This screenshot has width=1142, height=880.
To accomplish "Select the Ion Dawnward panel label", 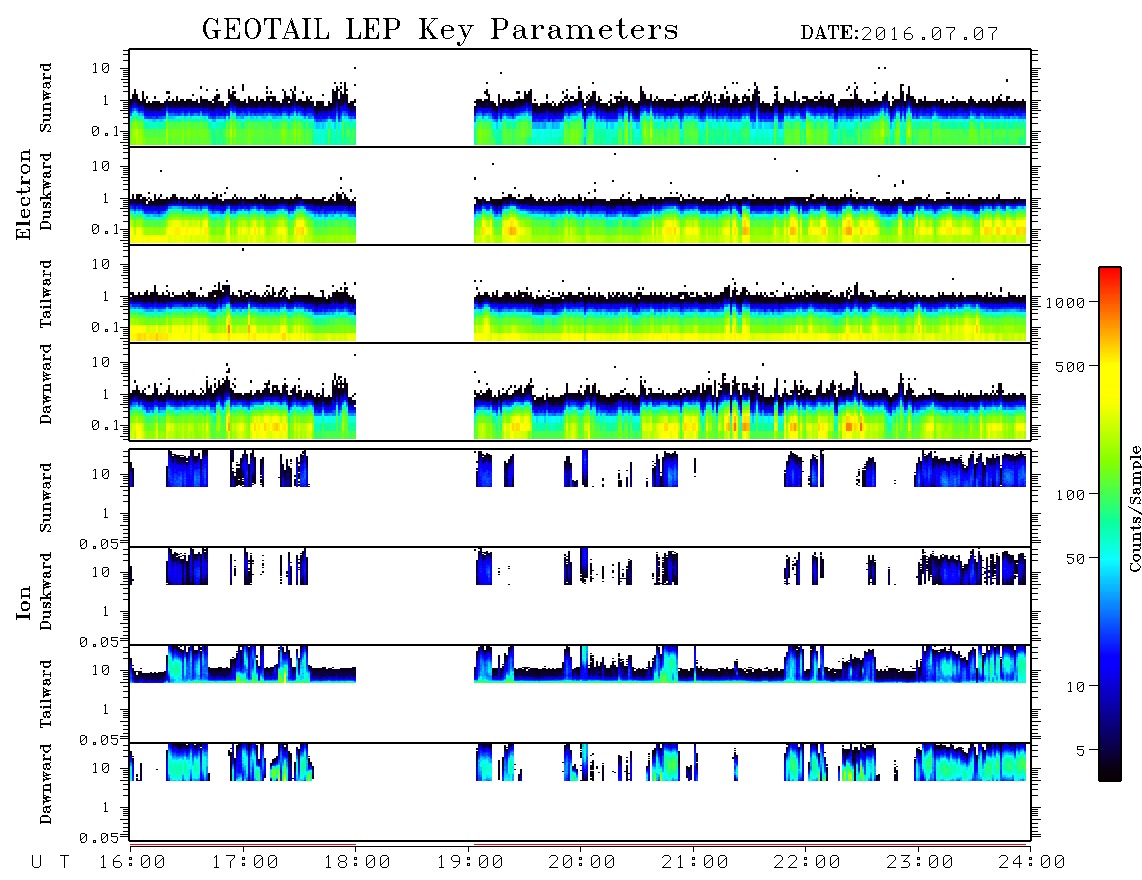I will tap(46, 784).
